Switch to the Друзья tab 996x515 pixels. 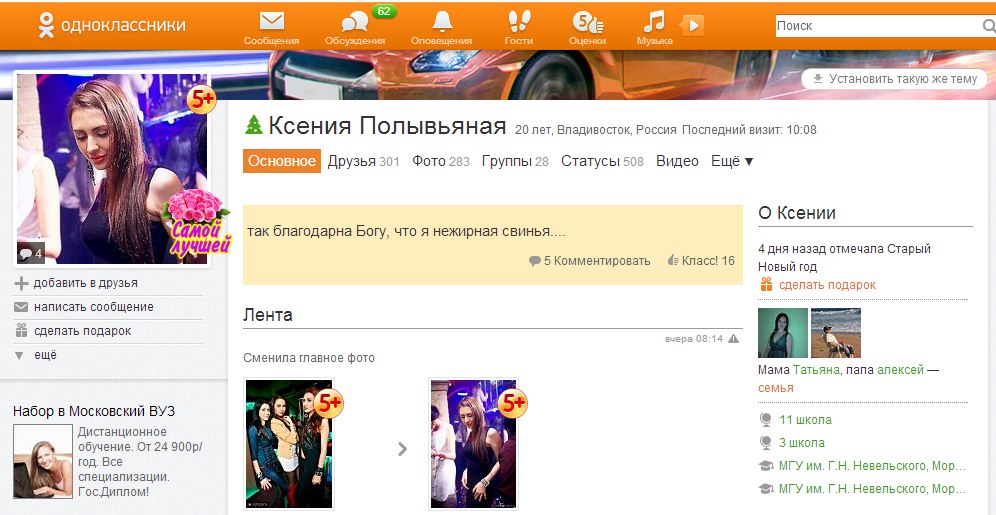coord(352,161)
